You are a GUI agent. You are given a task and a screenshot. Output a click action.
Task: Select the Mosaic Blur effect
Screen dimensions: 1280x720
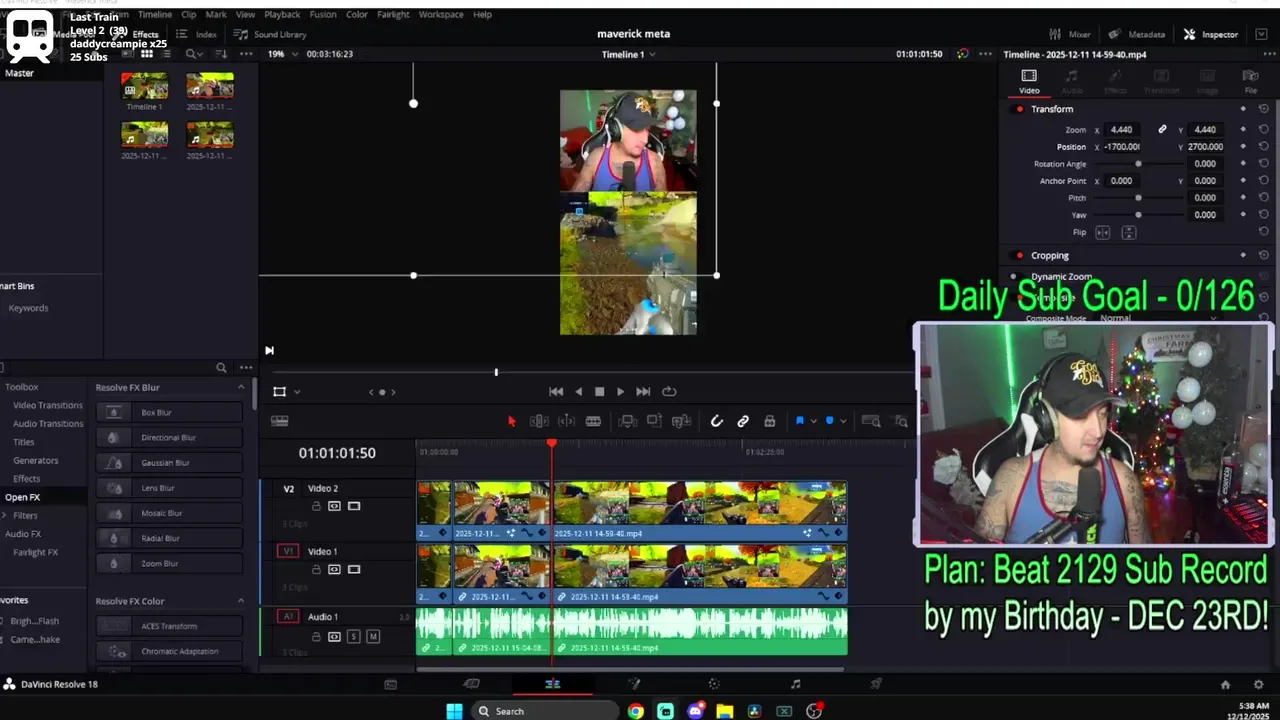tap(170, 513)
